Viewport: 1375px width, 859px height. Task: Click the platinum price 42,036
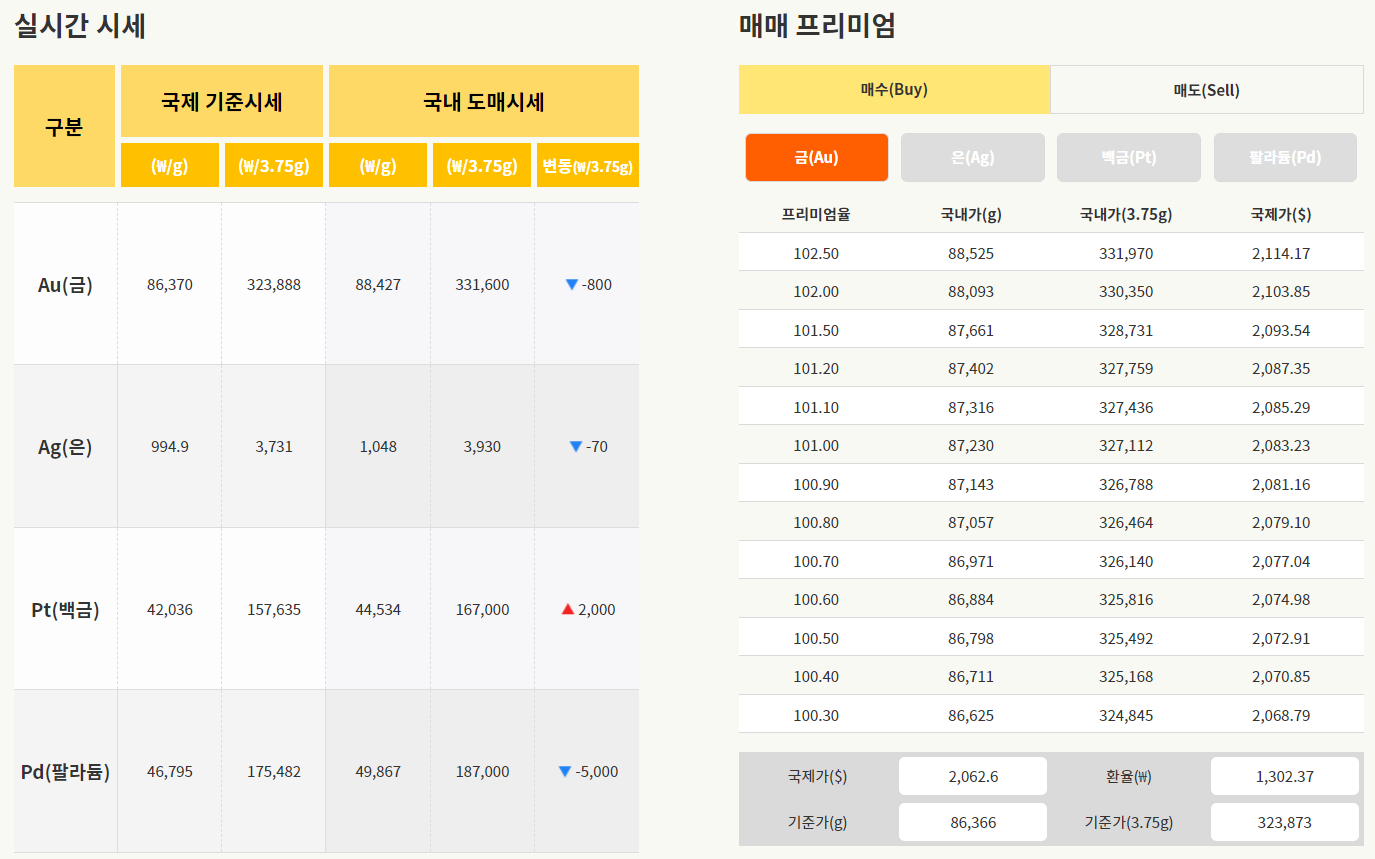pyautogui.click(x=169, y=609)
